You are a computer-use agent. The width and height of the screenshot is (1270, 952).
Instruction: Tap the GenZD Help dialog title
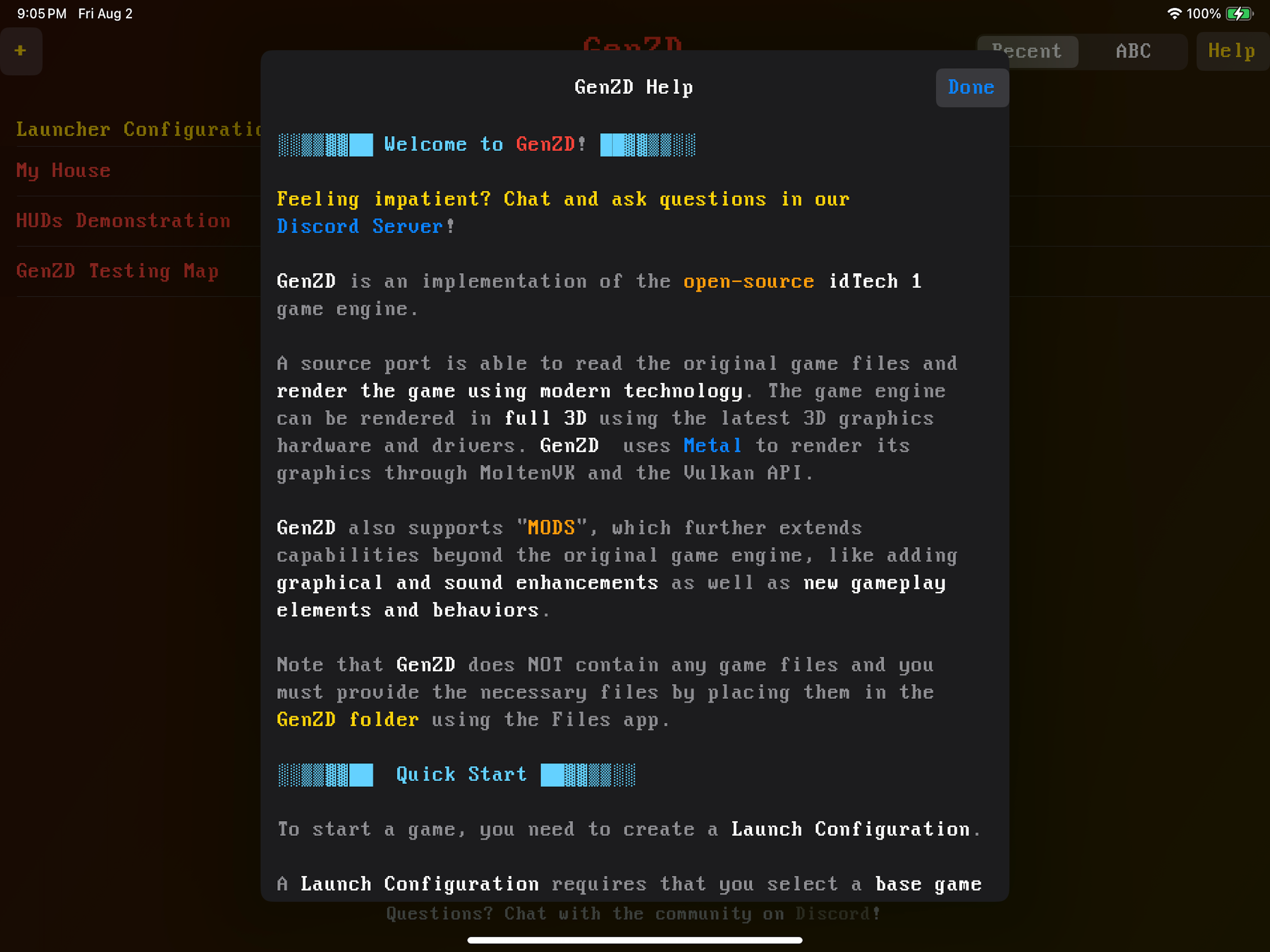(633, 87)
